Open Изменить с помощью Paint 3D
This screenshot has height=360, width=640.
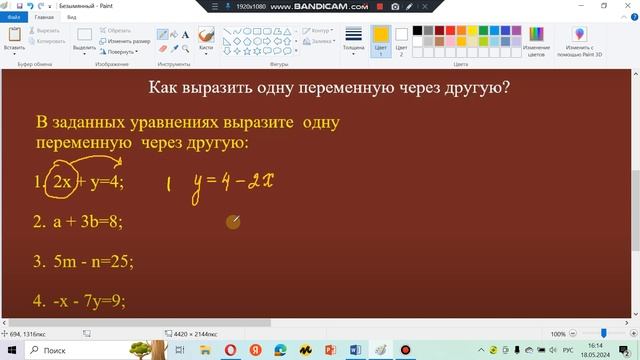580,42
